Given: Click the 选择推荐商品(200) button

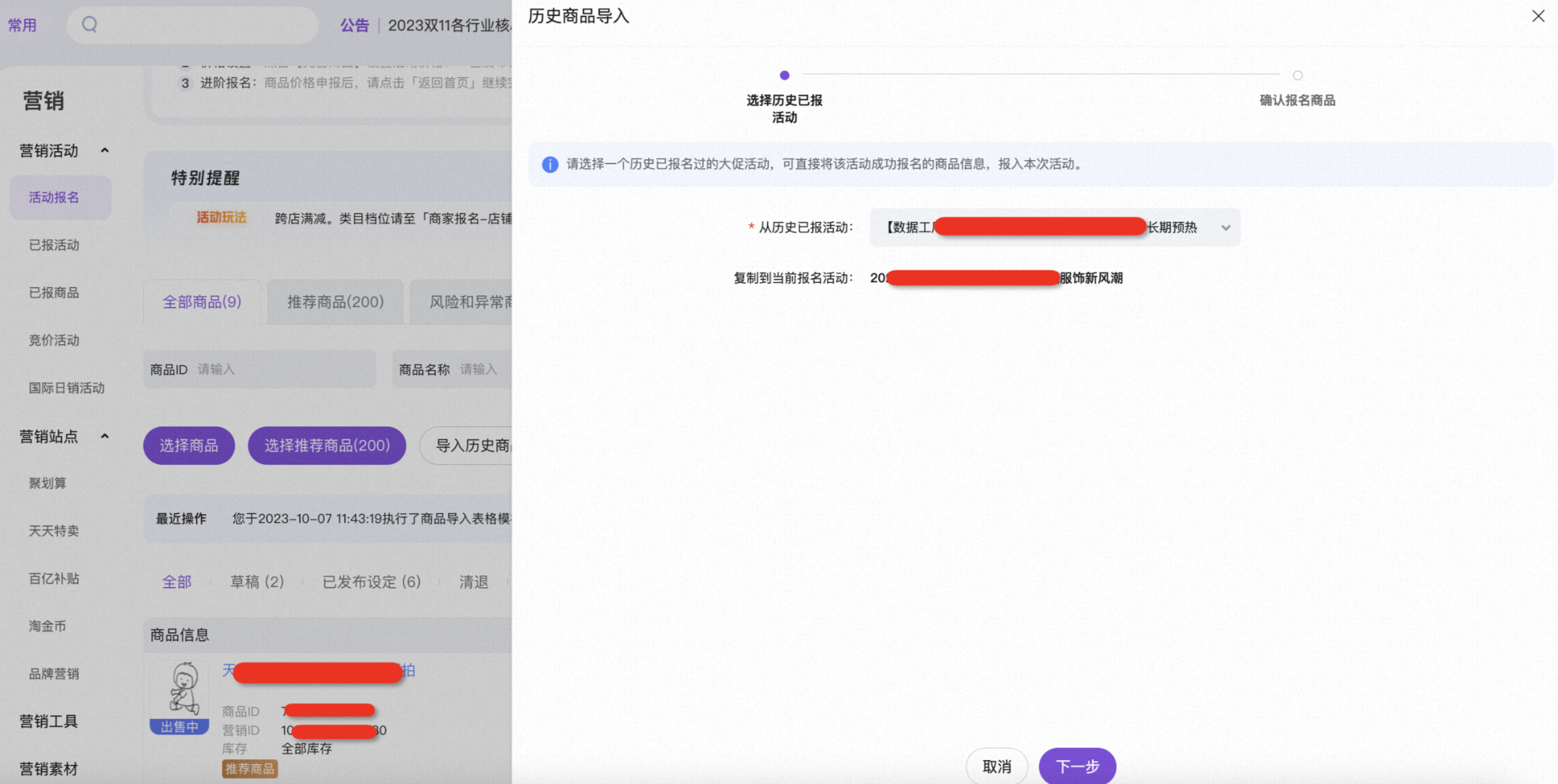Looking at the screenshot, I should [x=327, y=446].
